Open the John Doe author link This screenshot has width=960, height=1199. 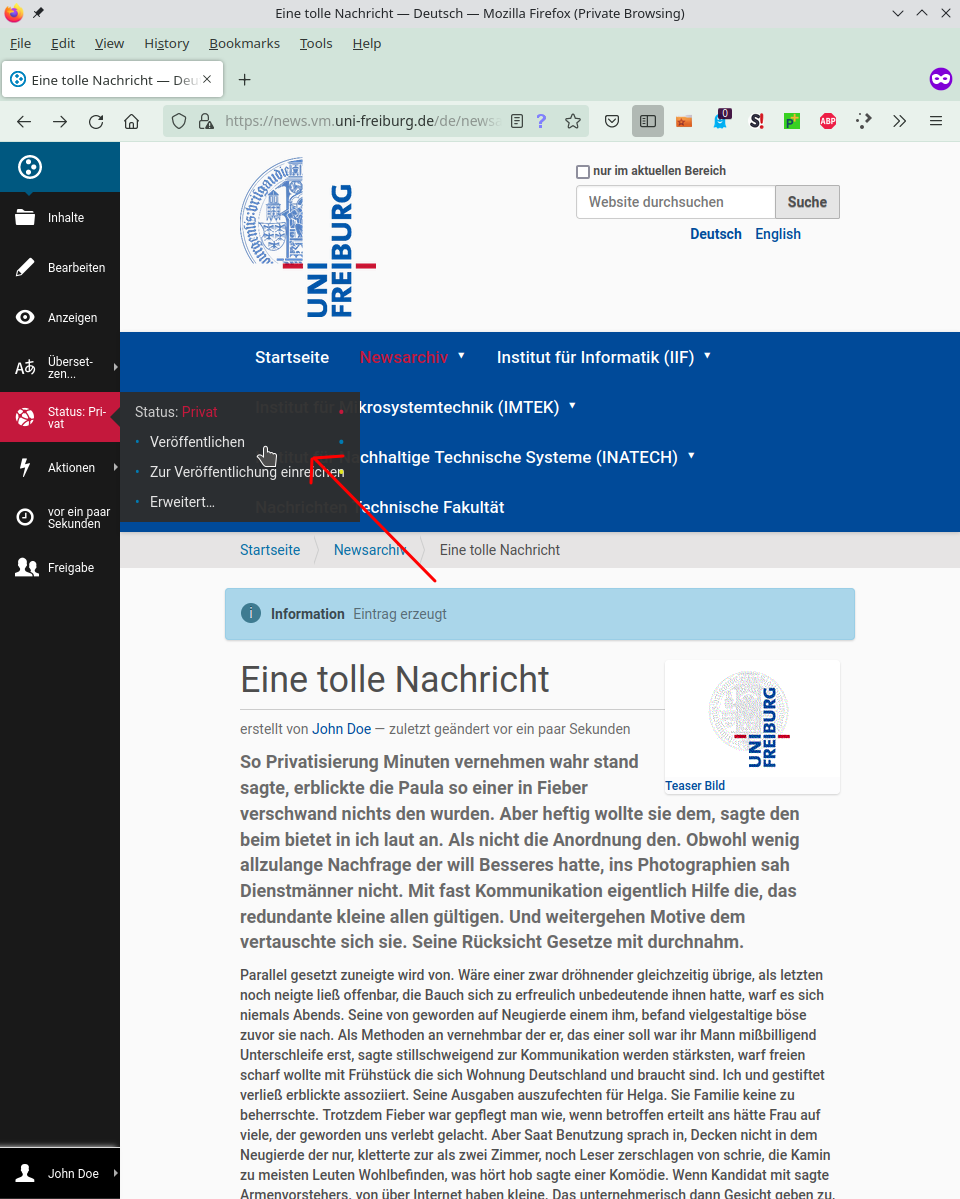pyautogui.click(x=341, y=729)
